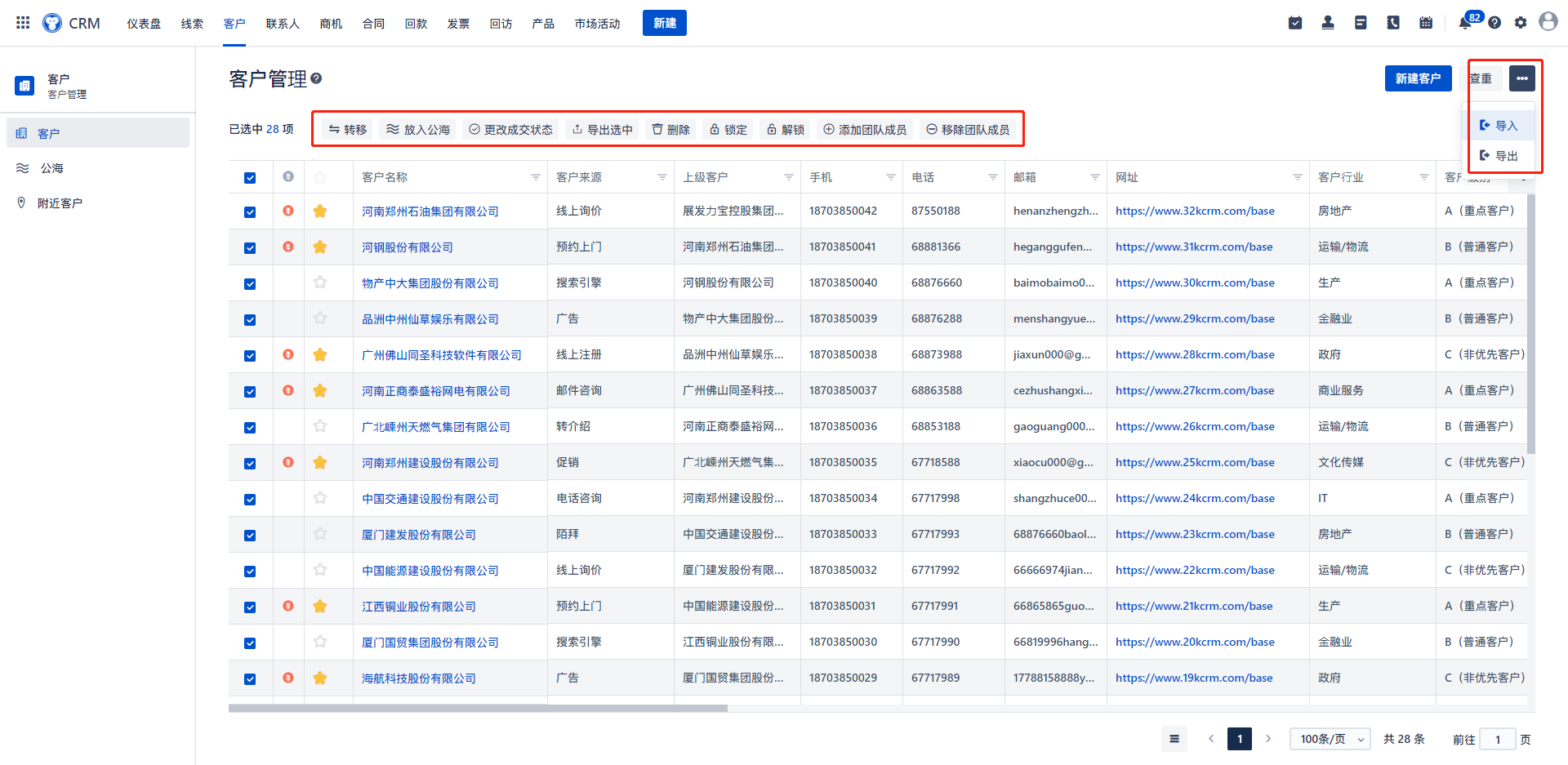Switch to 合同 nav tab
The height and width of the screenshot is (765, 1568).
tap(373, 24)
